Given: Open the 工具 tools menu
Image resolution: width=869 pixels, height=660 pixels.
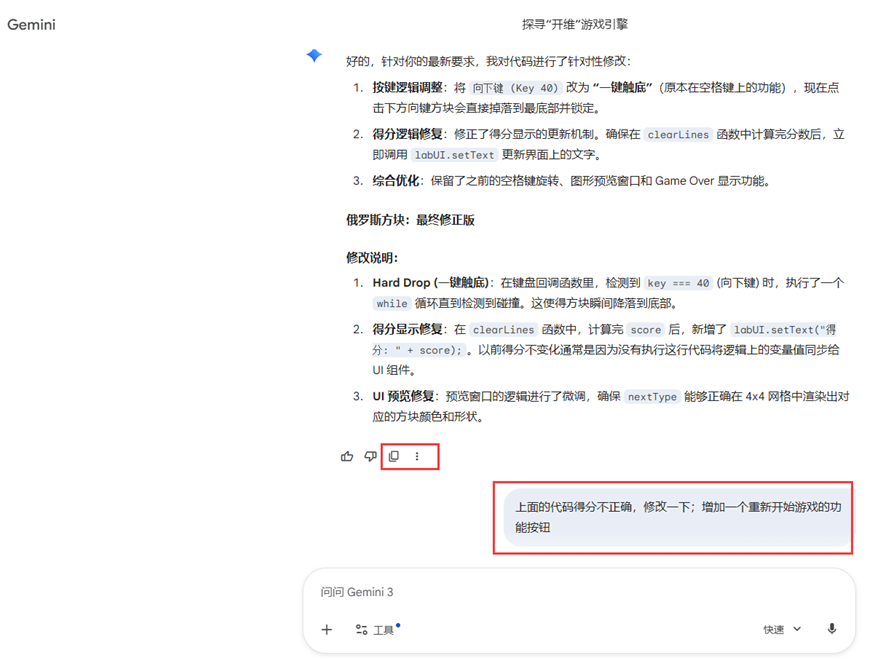Looking at the screenshot, I should tap(377, 630).
